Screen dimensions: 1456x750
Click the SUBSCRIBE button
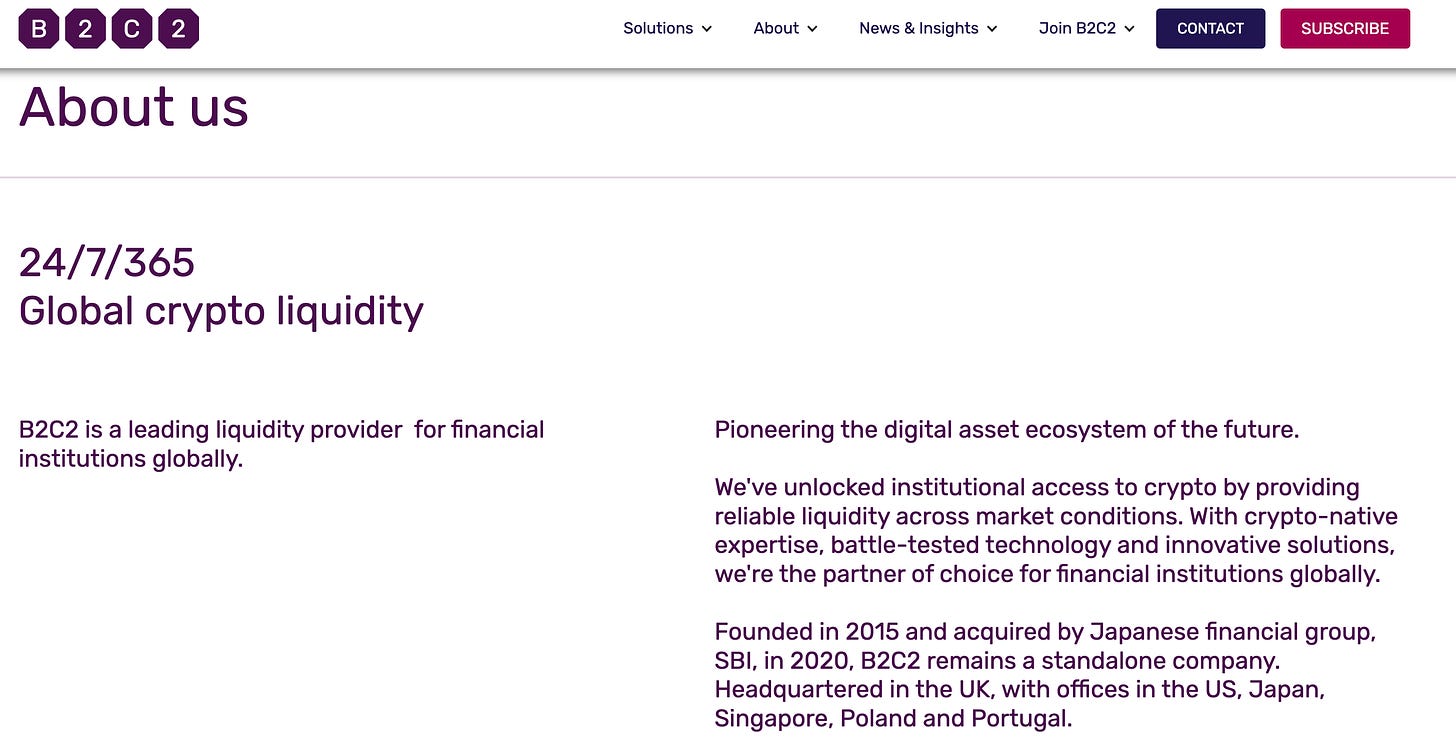1345,28
